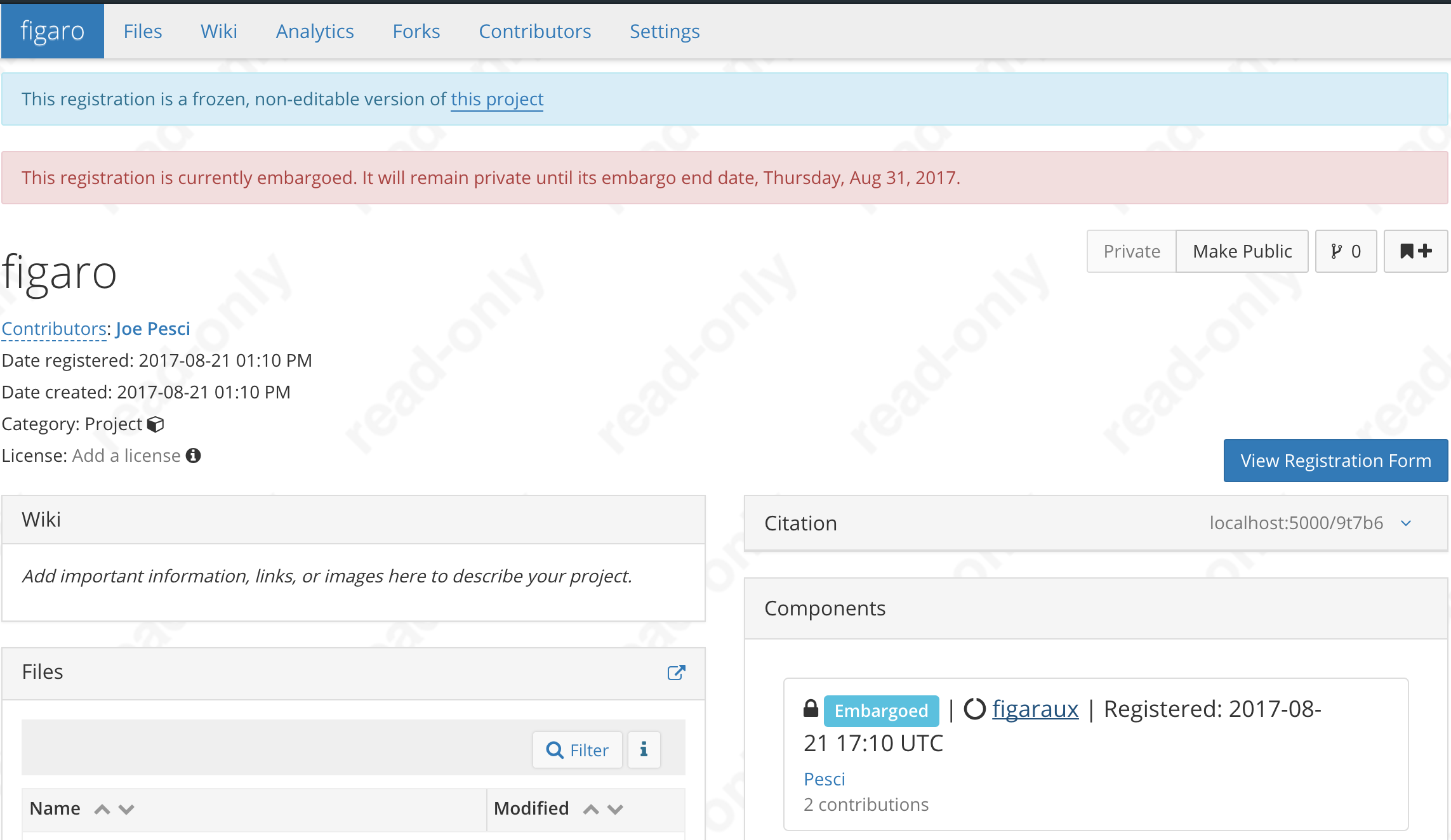Open the figaraux component link
Viewport: 1451px width, 840px height.
(x=1035, y=709)
